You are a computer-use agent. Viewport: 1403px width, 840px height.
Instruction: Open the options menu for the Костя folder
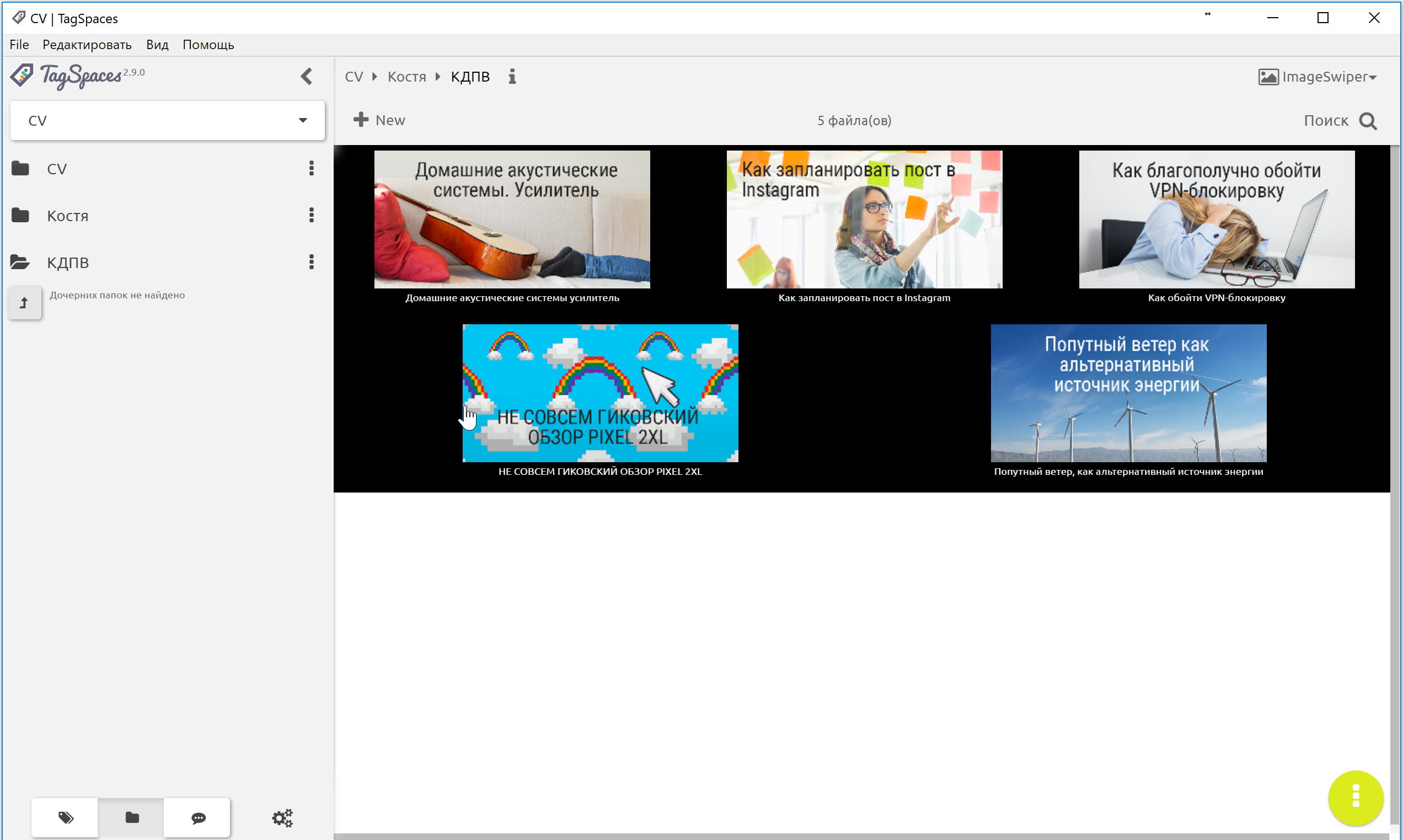tap(311, 215)
